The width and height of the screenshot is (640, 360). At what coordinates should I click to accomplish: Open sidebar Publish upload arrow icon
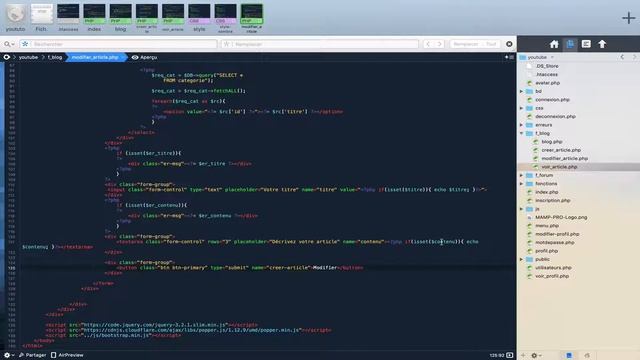pyautogui.click(x=602, y=44)
